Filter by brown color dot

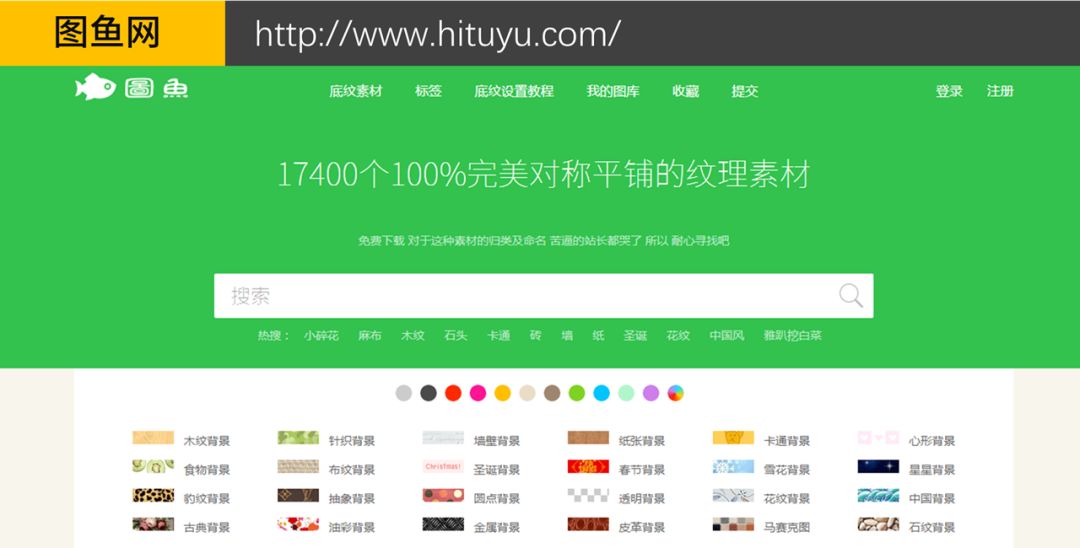pos(552,393)
